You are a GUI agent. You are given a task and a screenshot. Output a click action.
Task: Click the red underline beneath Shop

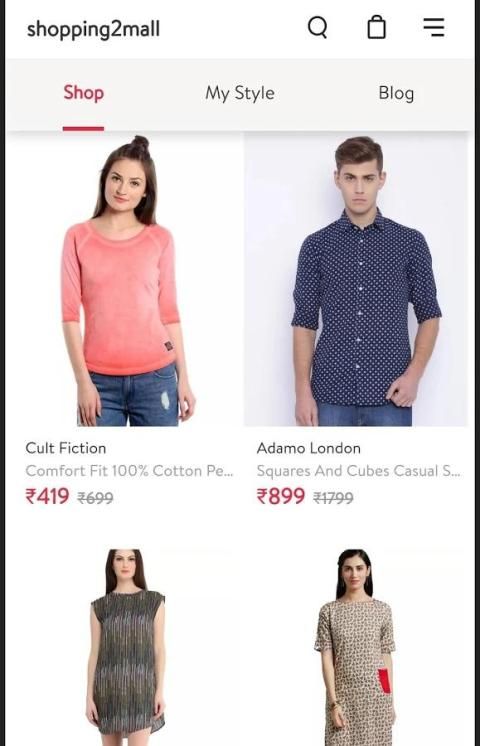click(83, 128)
